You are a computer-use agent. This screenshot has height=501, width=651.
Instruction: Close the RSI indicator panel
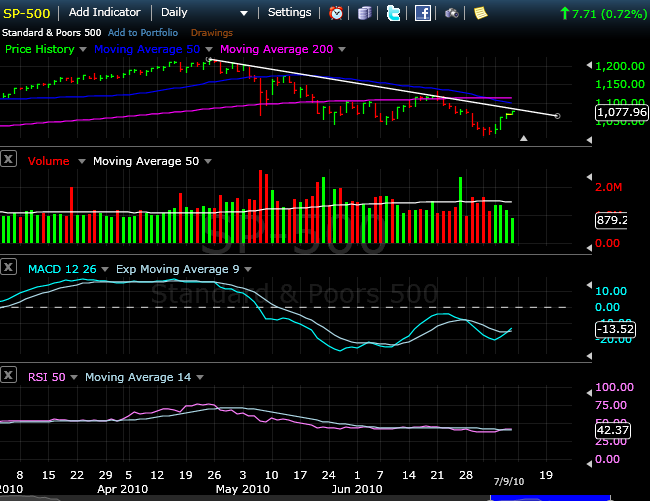9,376
